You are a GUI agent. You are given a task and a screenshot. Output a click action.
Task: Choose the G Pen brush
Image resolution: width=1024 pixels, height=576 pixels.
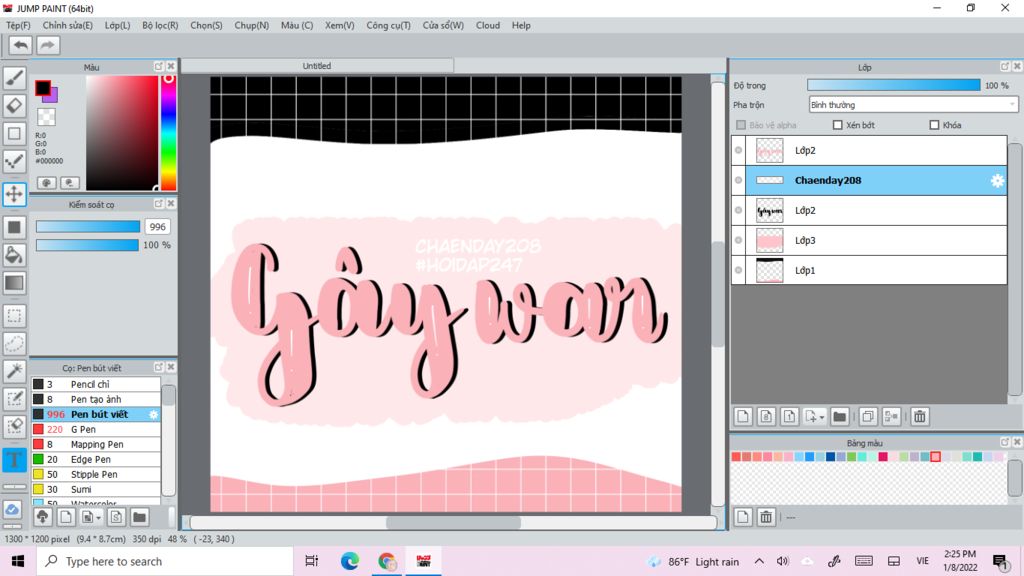(x=96, y=429)
